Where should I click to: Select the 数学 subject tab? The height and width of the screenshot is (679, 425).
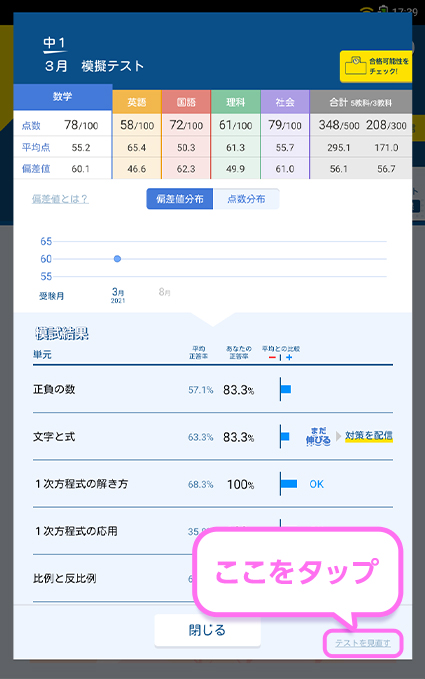coord(63,97)
